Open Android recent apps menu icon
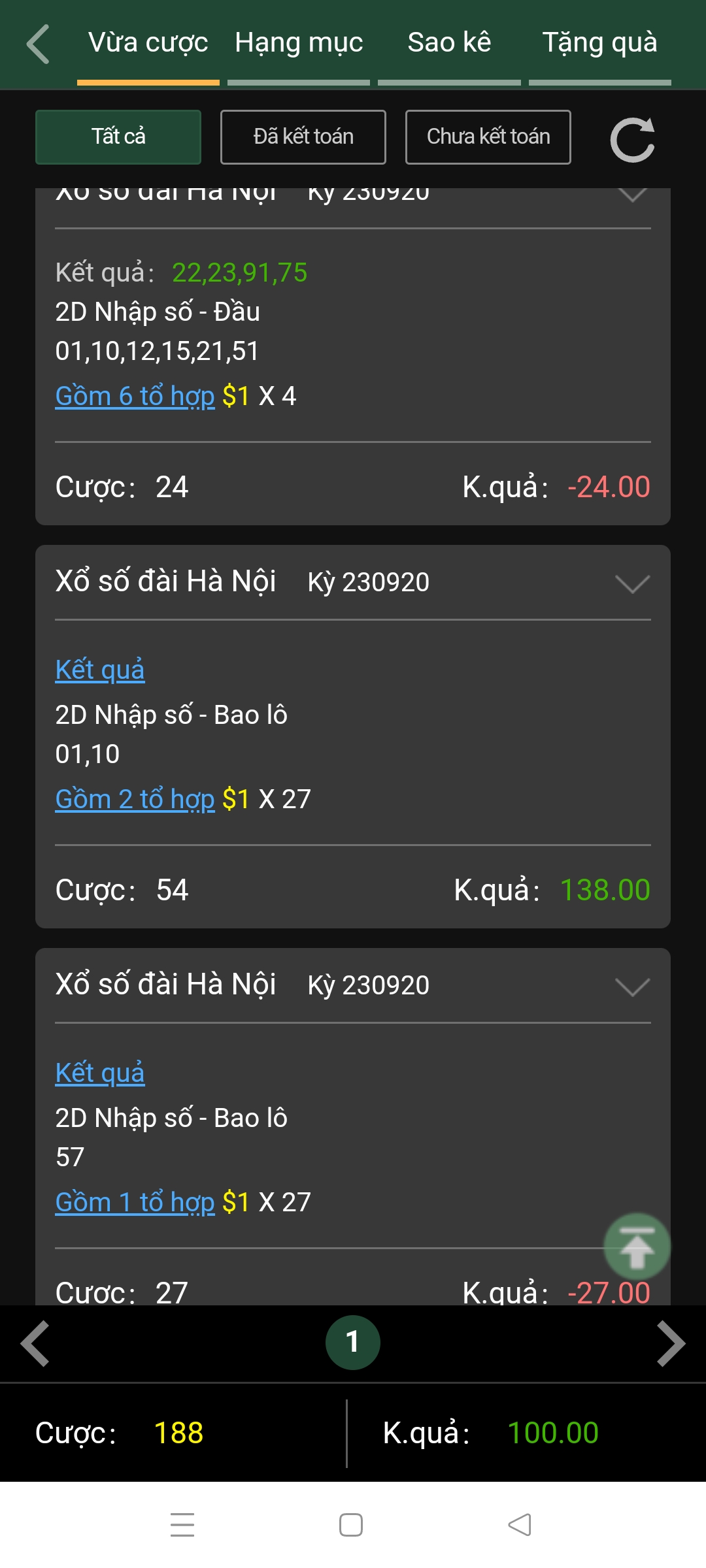 182,1524
